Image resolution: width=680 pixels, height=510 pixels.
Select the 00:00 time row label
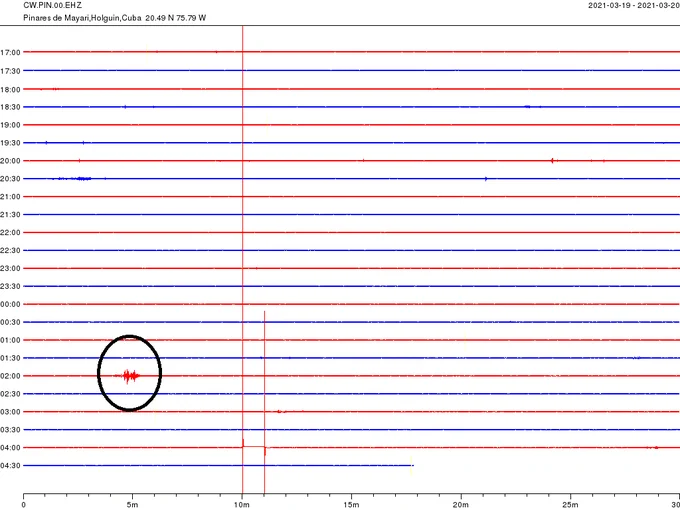click(10, 304)
